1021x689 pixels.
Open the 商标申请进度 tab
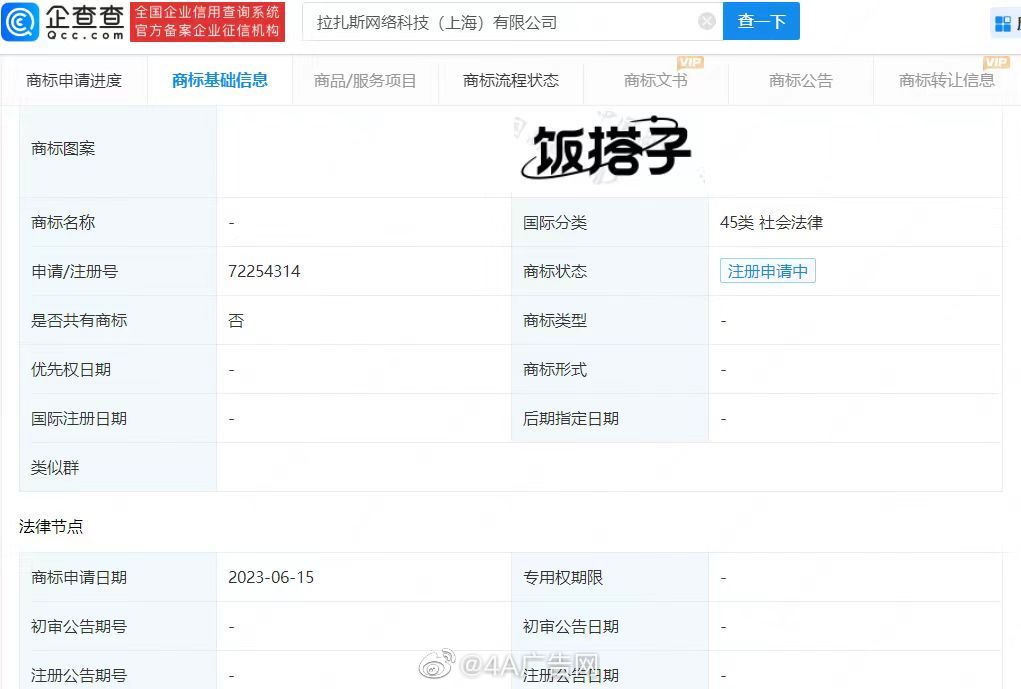tap(74, 81)
